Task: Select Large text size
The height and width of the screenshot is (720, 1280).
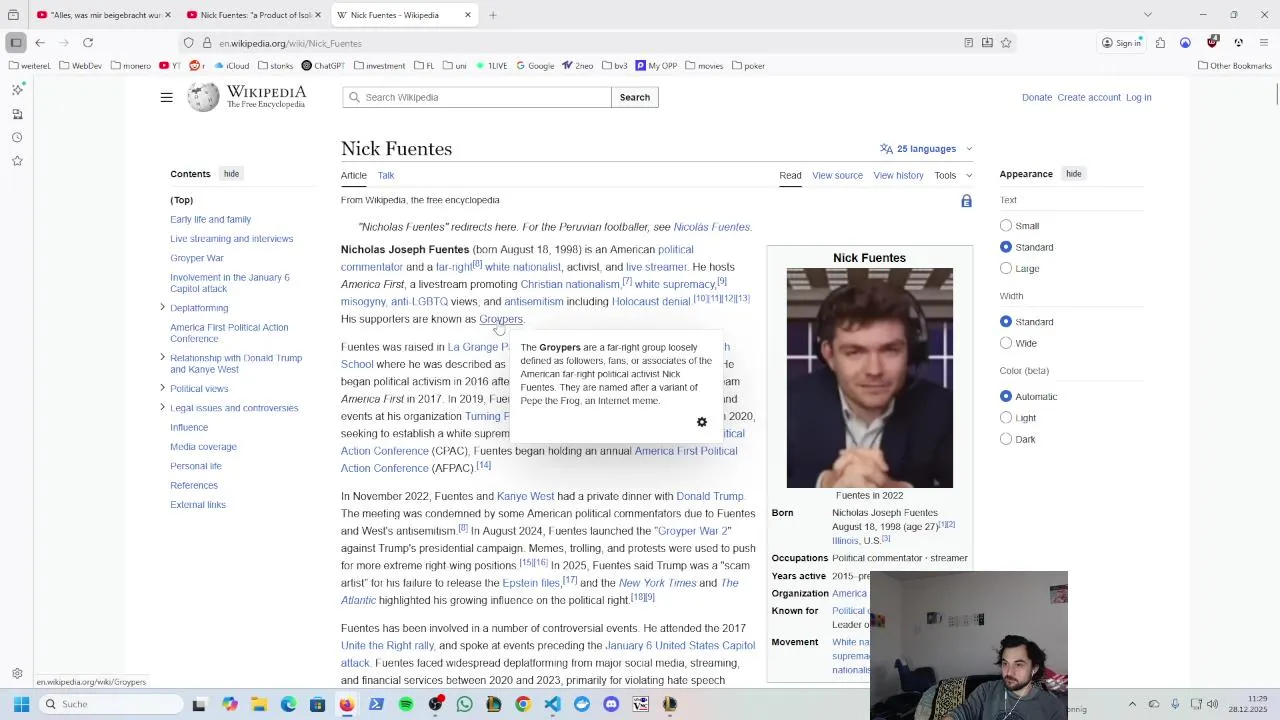Action: pos(1006,268)
